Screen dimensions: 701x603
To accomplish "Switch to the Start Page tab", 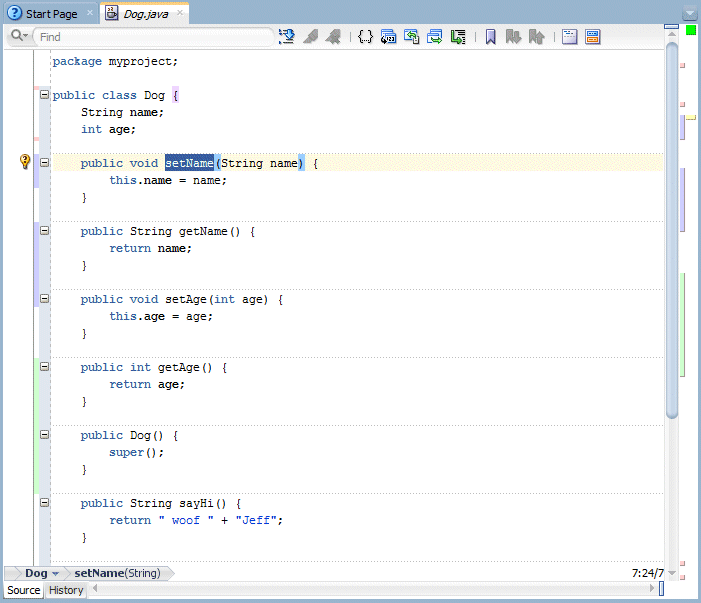I will click(x=51, y=14).
